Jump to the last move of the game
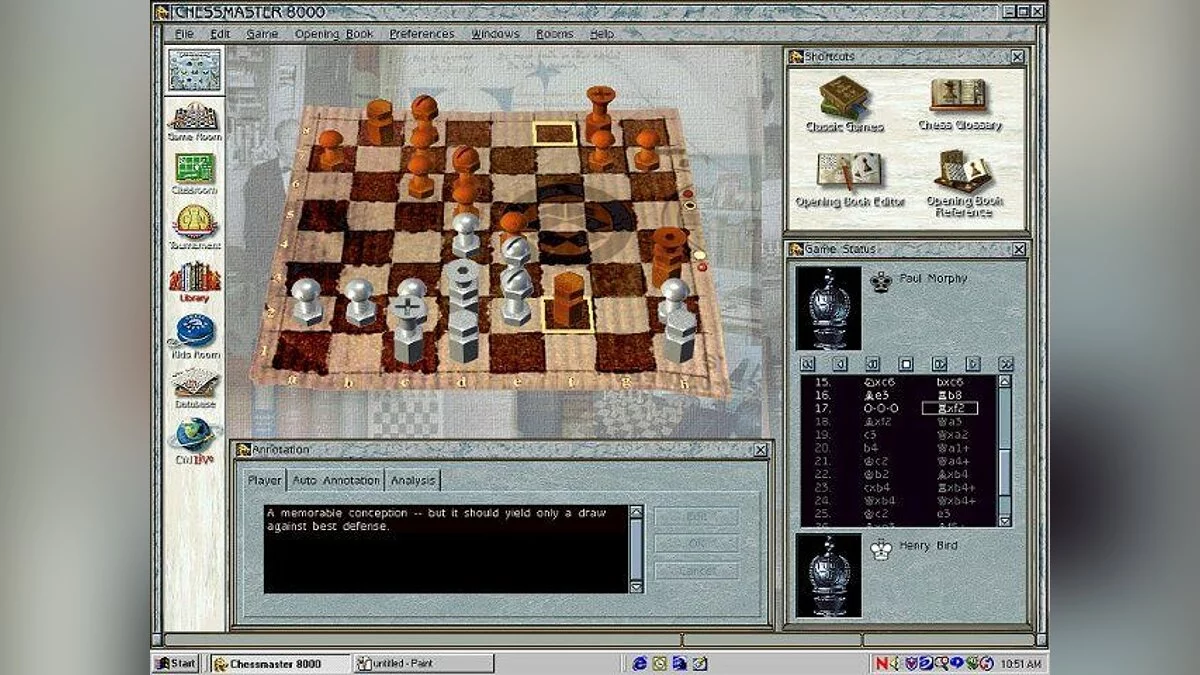1200x675 pixels. [x=1005, y=364]
